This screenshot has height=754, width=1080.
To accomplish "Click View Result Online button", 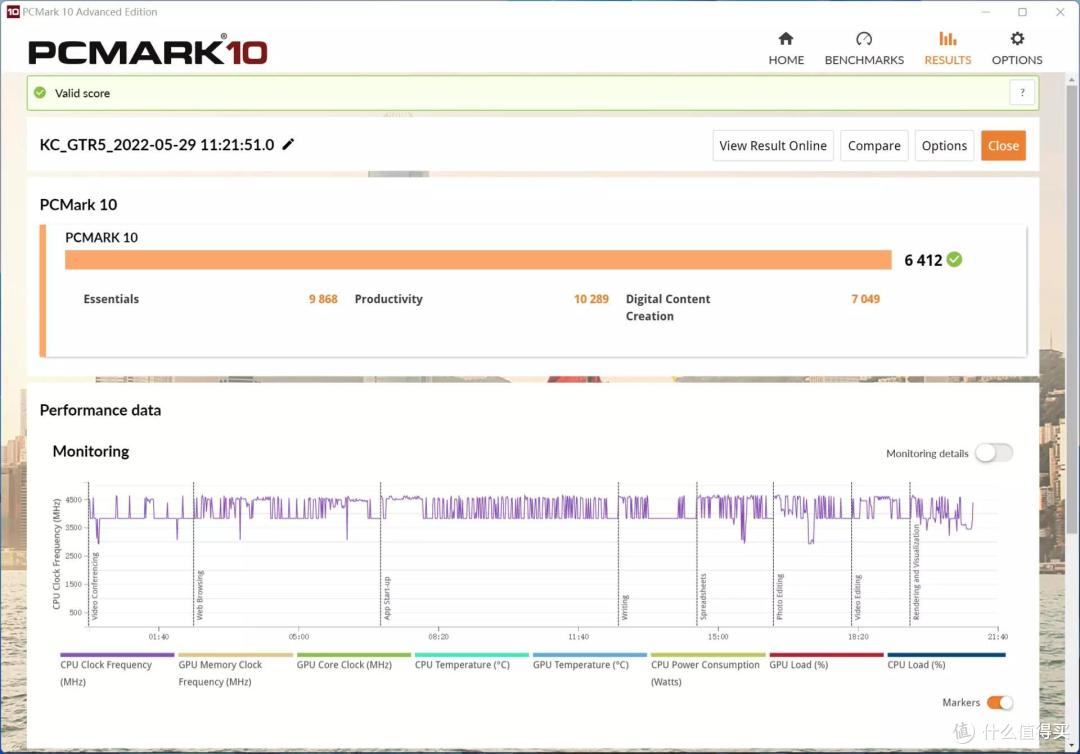I will tap(773, 145).
